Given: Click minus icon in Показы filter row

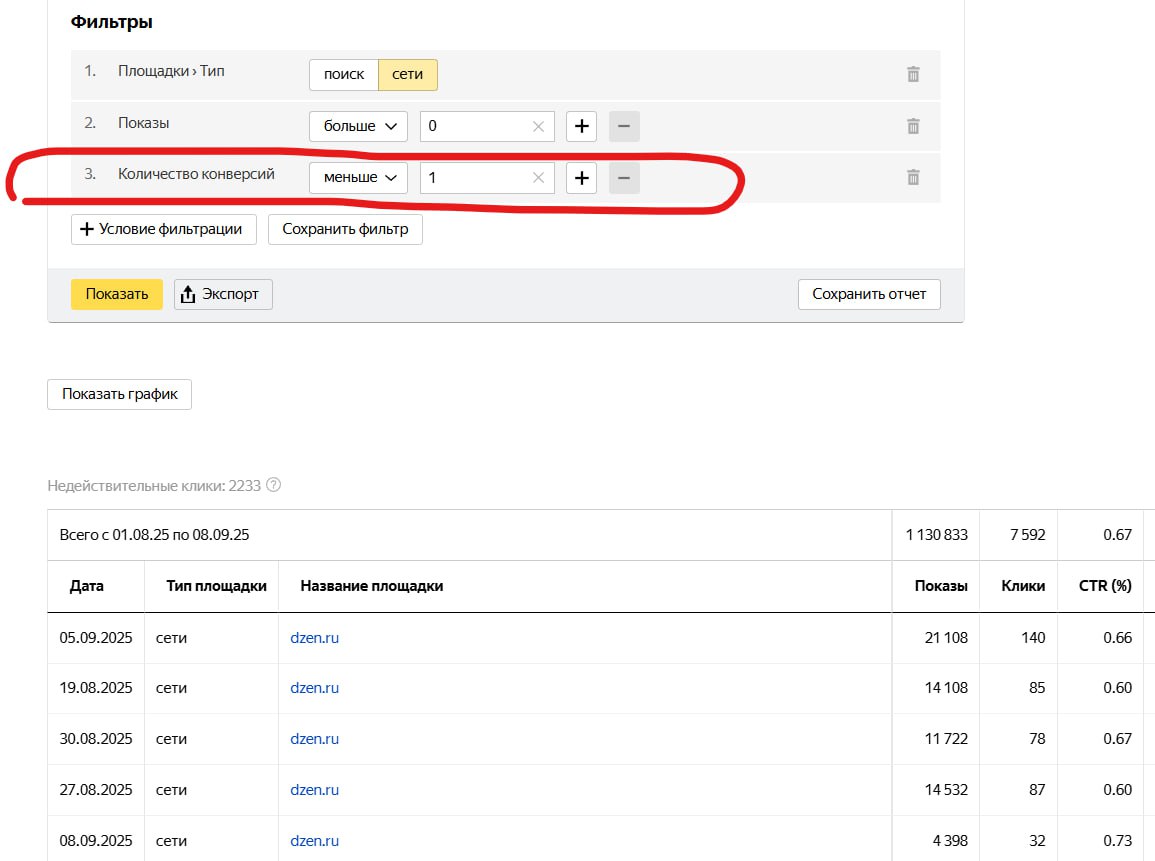Looking at the screenshot, I should click(624, 126).
